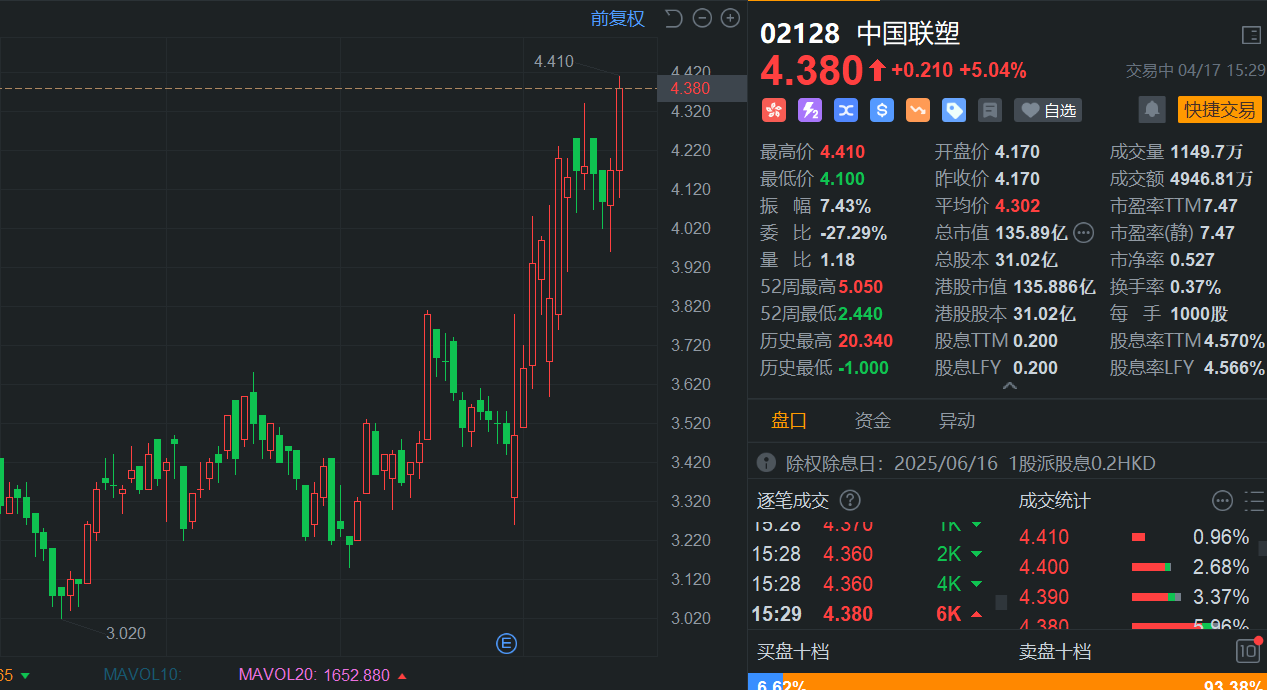Click the 4.390 price in 成交统计
Image resolution: width=1267 pixels, height=690 pixels.
pyautogui.click(x=1044, y=597)
